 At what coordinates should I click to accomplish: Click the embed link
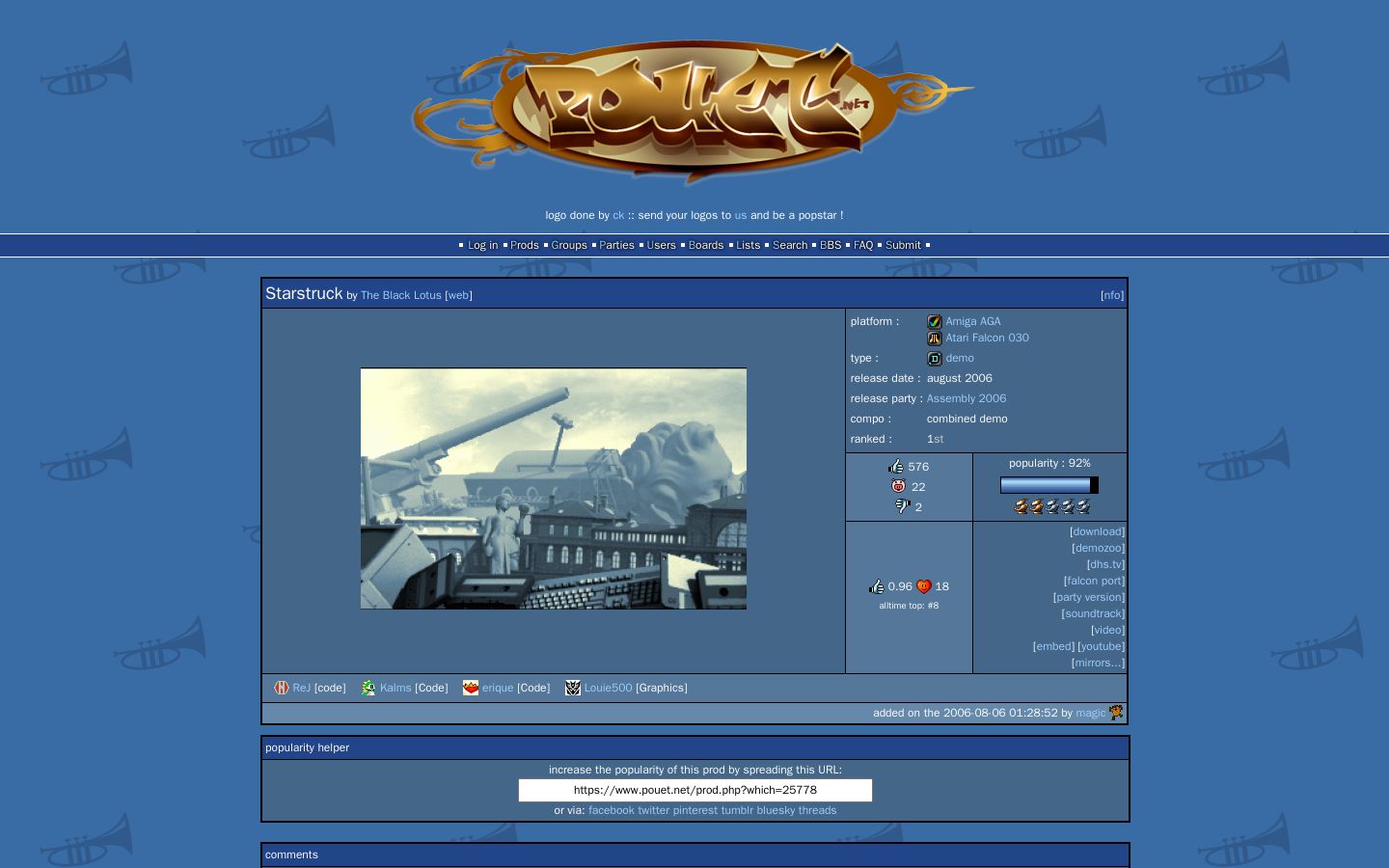pyautogui.click(x=1053, y=646)
